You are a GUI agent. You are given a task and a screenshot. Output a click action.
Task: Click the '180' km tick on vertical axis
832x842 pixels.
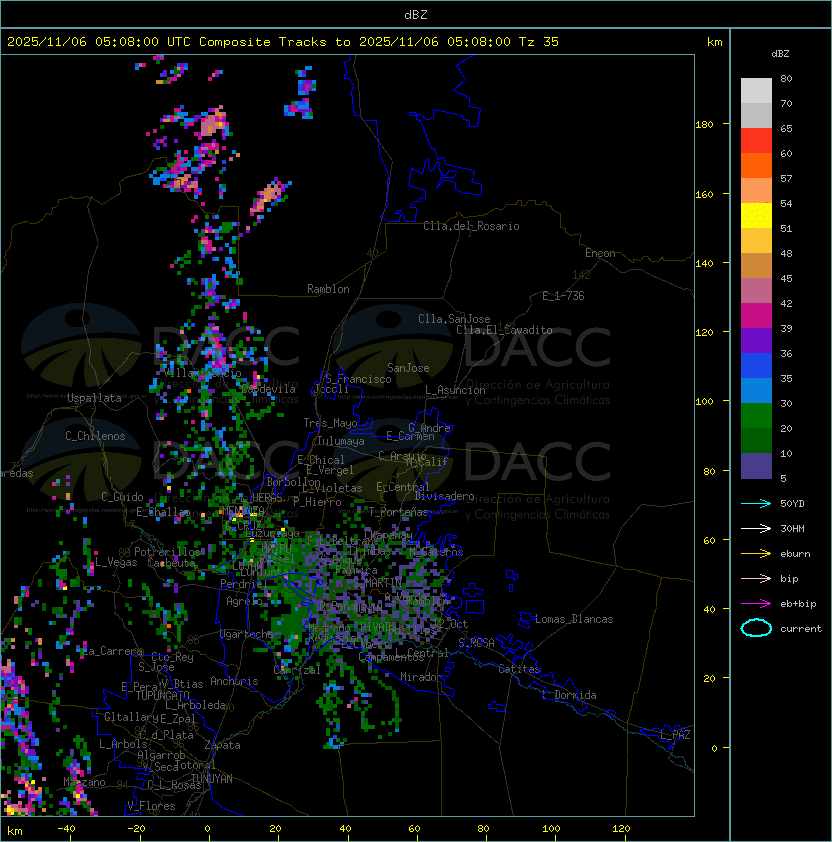tap(704, 125)
